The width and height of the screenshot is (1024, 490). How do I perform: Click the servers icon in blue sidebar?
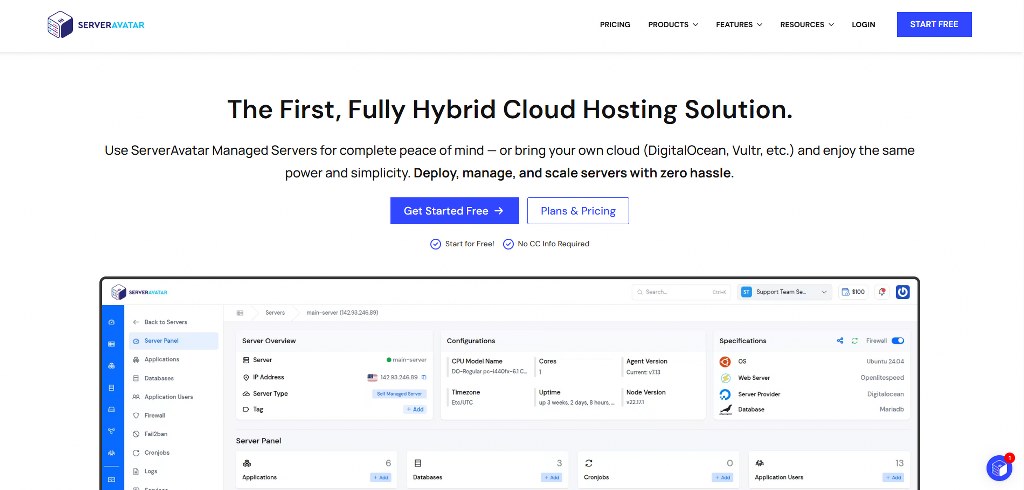[112, 344]
